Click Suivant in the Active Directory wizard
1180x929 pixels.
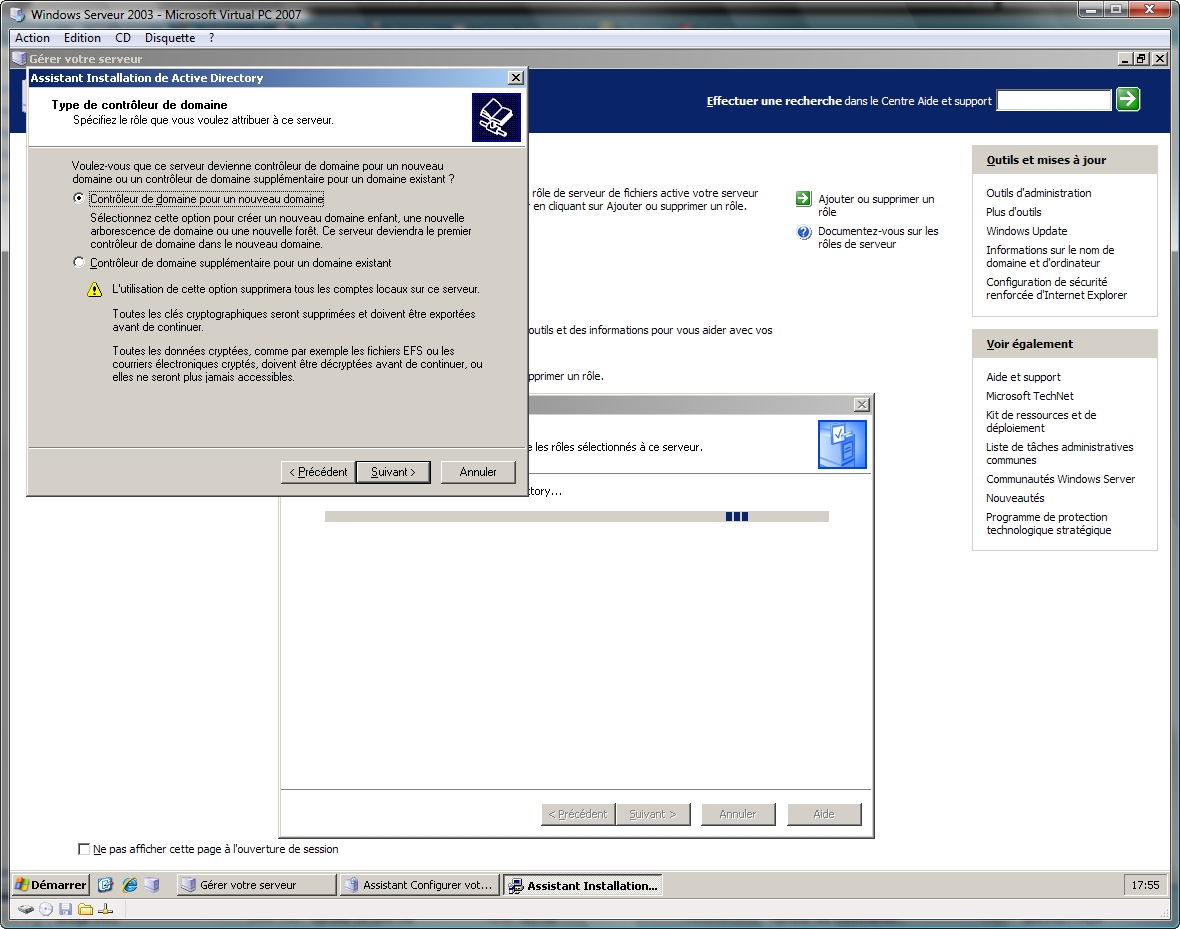click(393, 472)
